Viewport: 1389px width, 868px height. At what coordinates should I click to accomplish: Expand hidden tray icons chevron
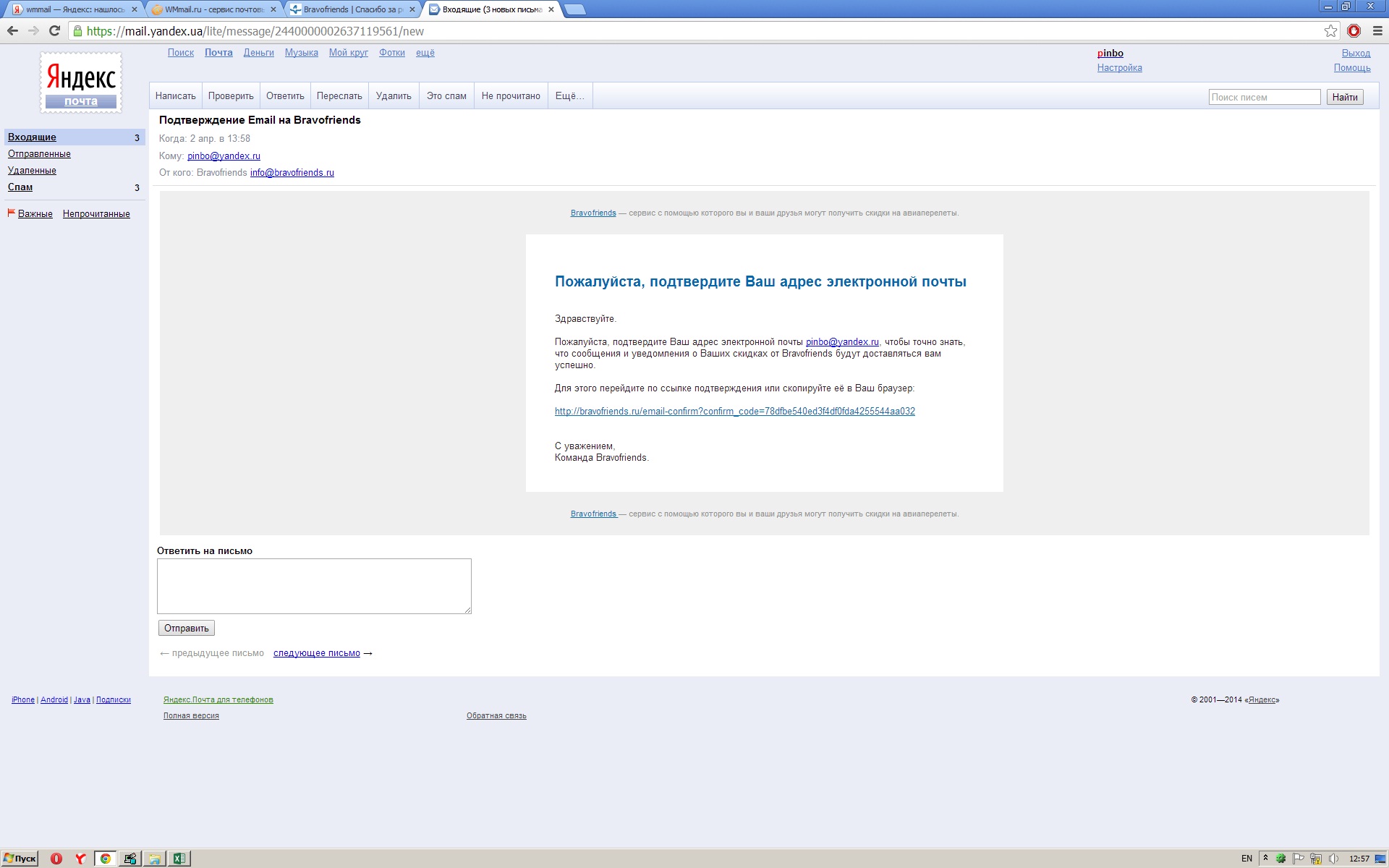[x=1265, y=858]
